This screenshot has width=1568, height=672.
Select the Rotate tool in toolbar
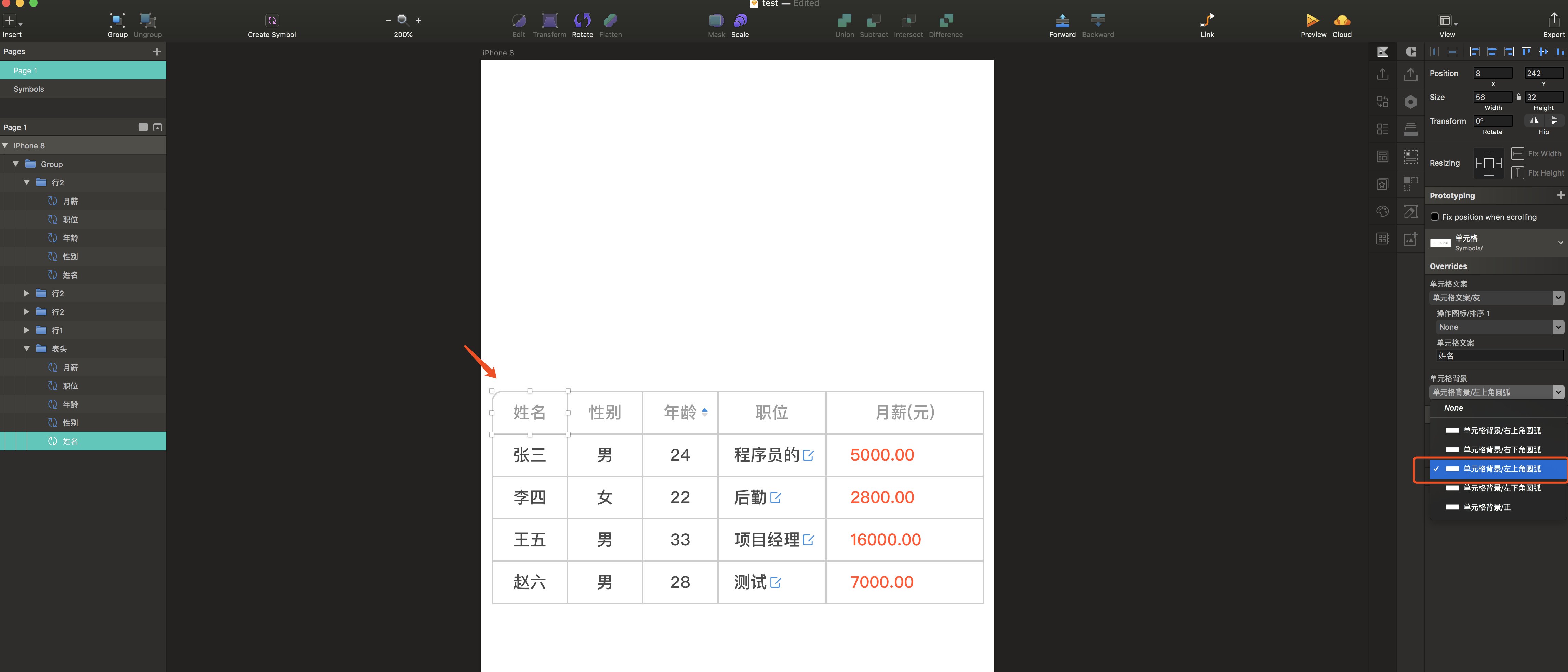[x=582, y=21]
